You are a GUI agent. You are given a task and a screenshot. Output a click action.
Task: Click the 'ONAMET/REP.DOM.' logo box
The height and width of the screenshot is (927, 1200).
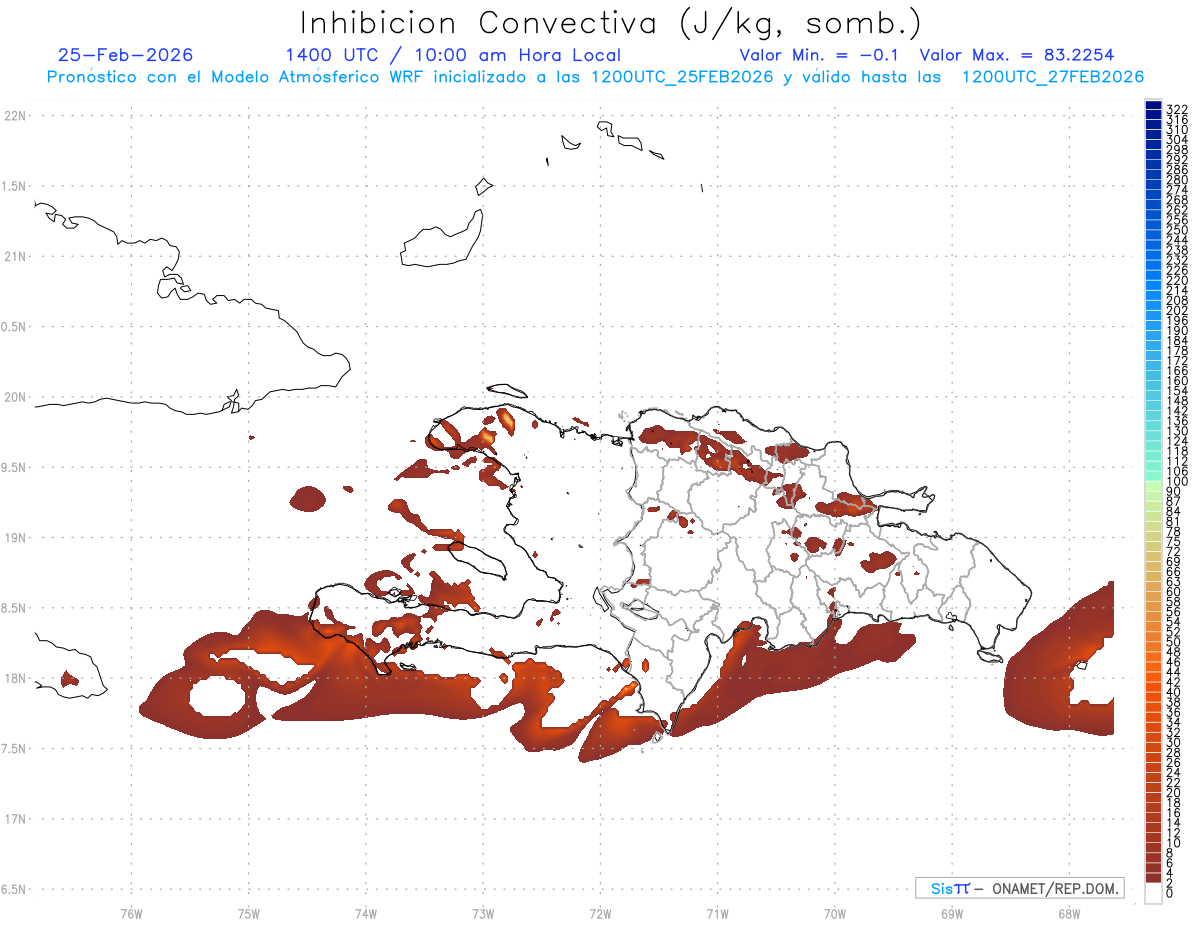(x=1019, y=888)
